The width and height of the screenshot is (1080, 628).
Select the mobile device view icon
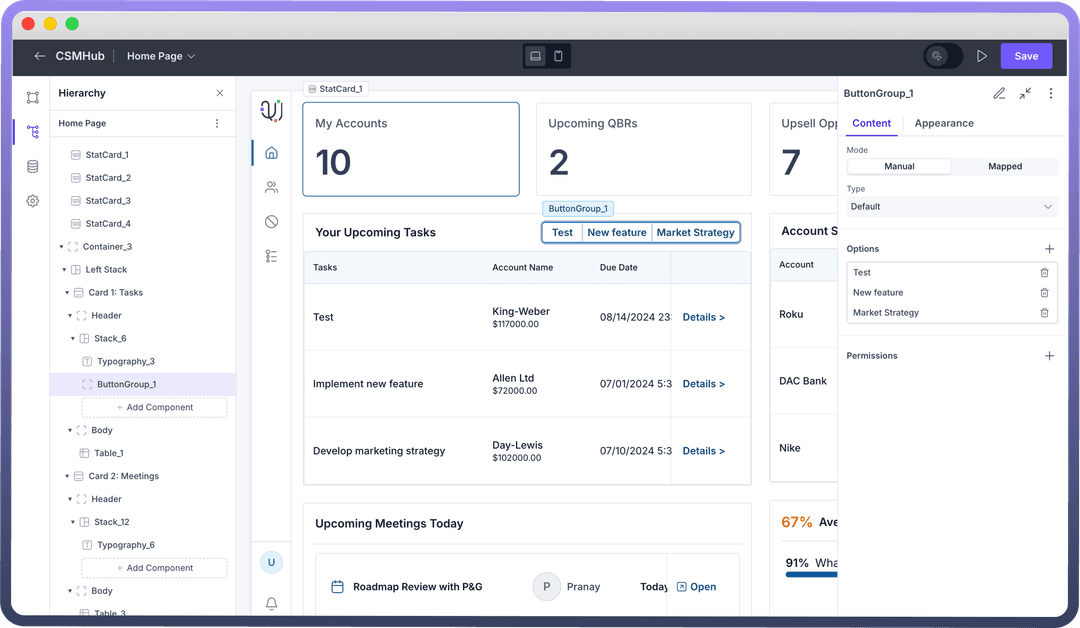coord(558,56)
